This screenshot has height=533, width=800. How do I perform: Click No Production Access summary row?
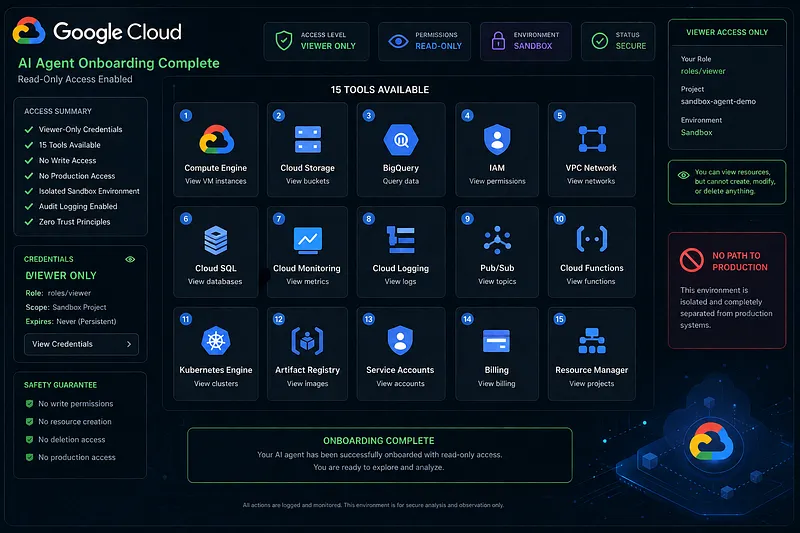tap(70, 175)
